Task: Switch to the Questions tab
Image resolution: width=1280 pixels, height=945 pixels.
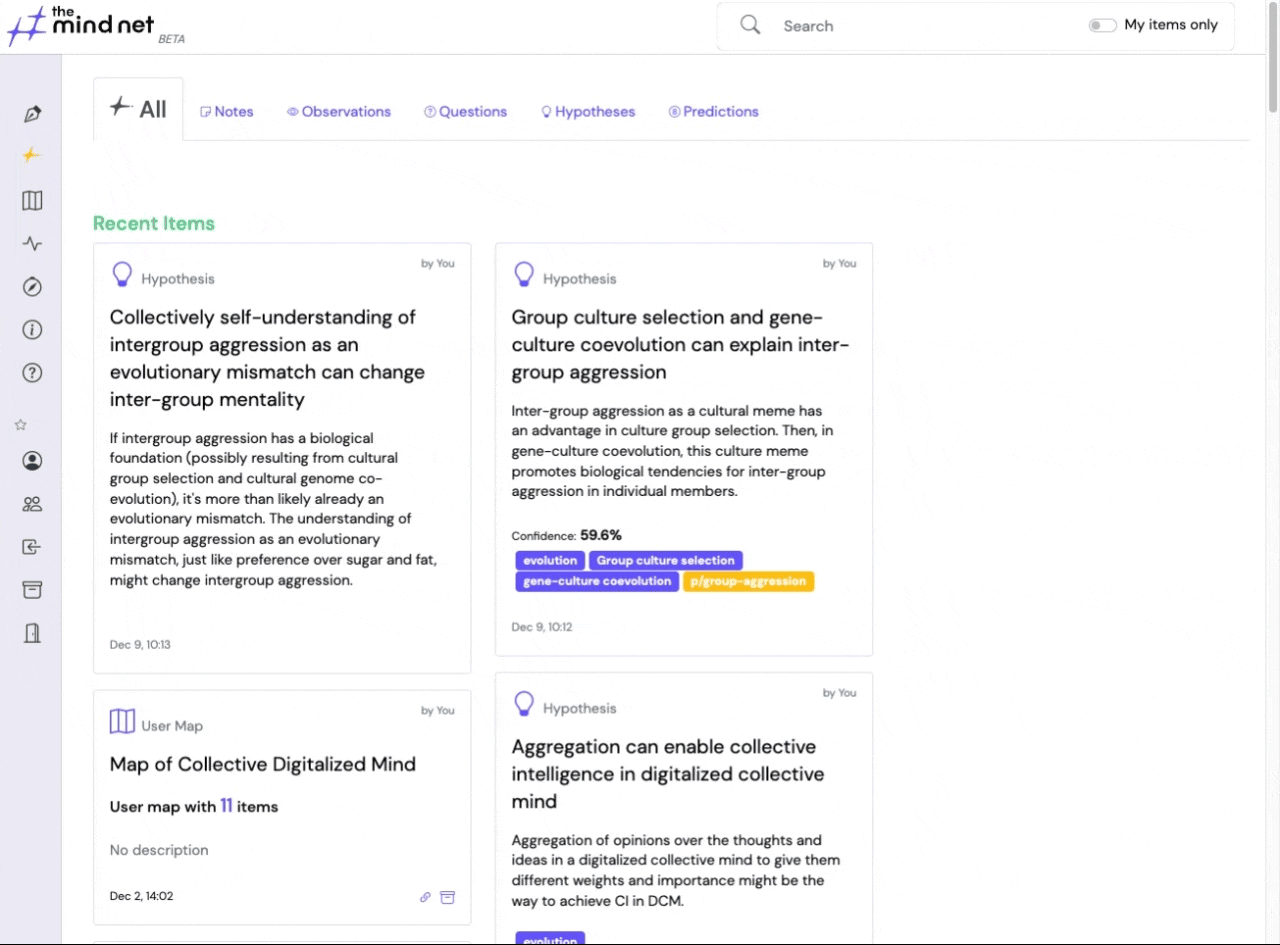Action: 465,112
